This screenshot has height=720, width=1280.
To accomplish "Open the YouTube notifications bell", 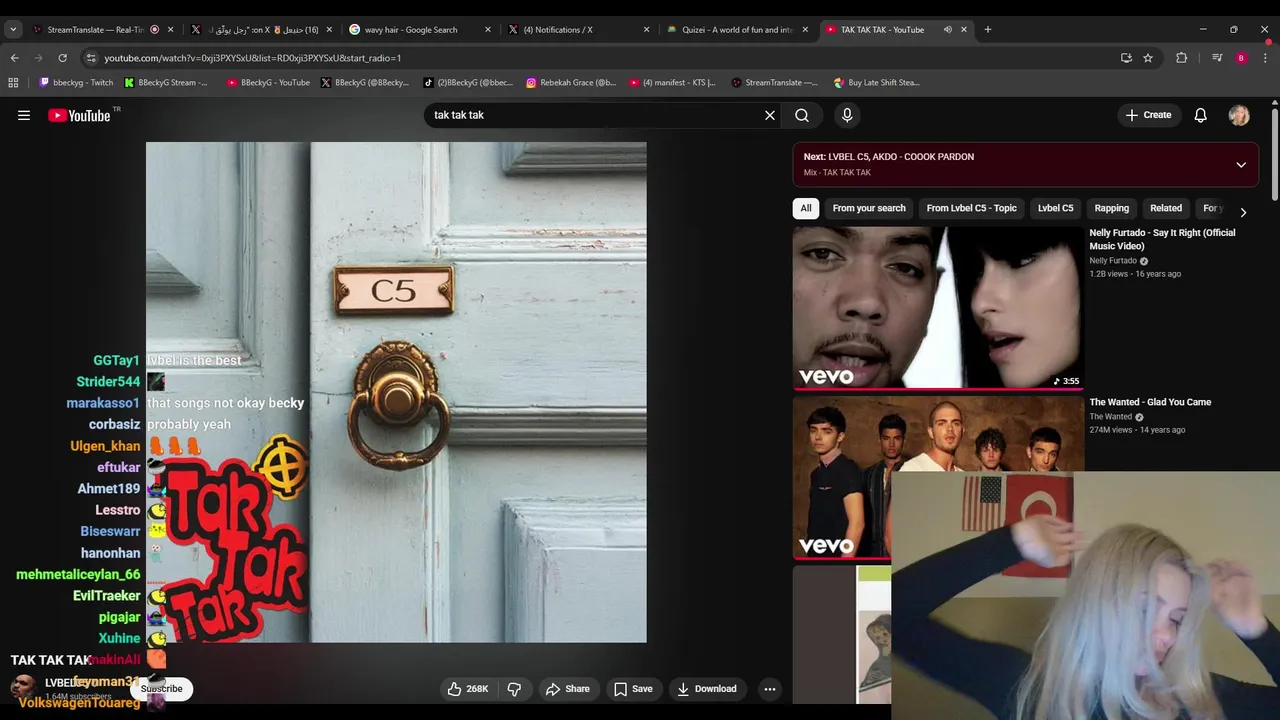I will tap(1200, 115).
